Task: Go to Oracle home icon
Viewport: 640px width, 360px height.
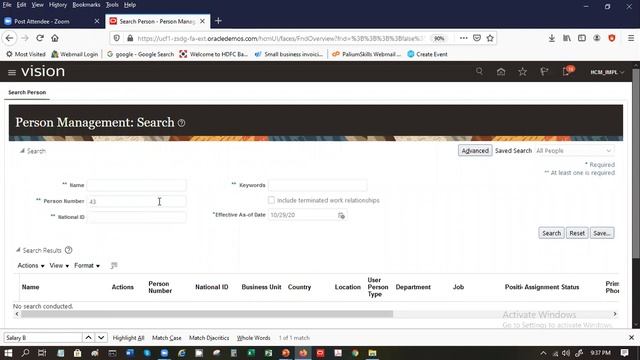Action: 501,72
